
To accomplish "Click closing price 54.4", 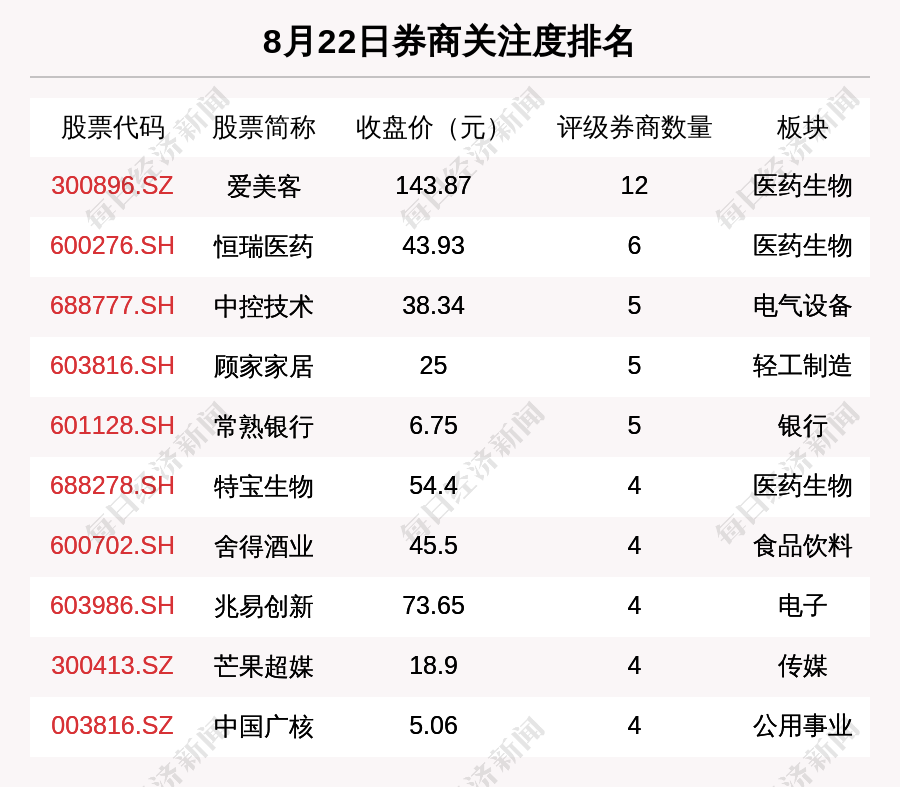I will pos(433,486).
